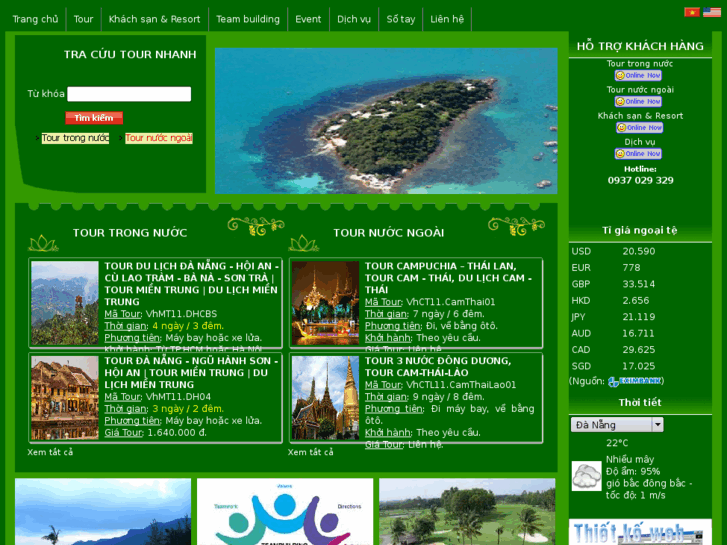727x545 pixels.
Task: Click the SGD rate 17.025
Action: click(x=638, y=366)
